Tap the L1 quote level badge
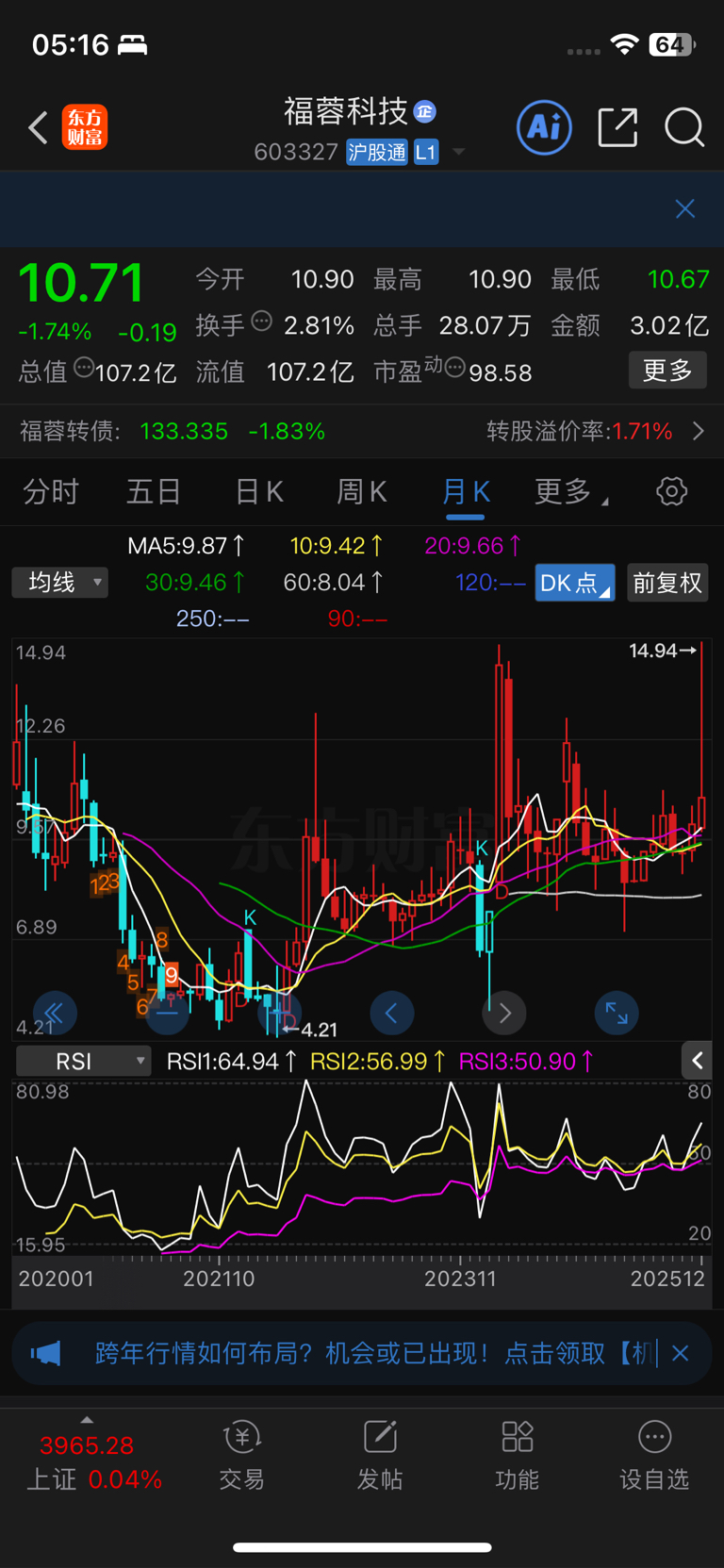This screenshot has width=724, height=1568. point(426,152)
